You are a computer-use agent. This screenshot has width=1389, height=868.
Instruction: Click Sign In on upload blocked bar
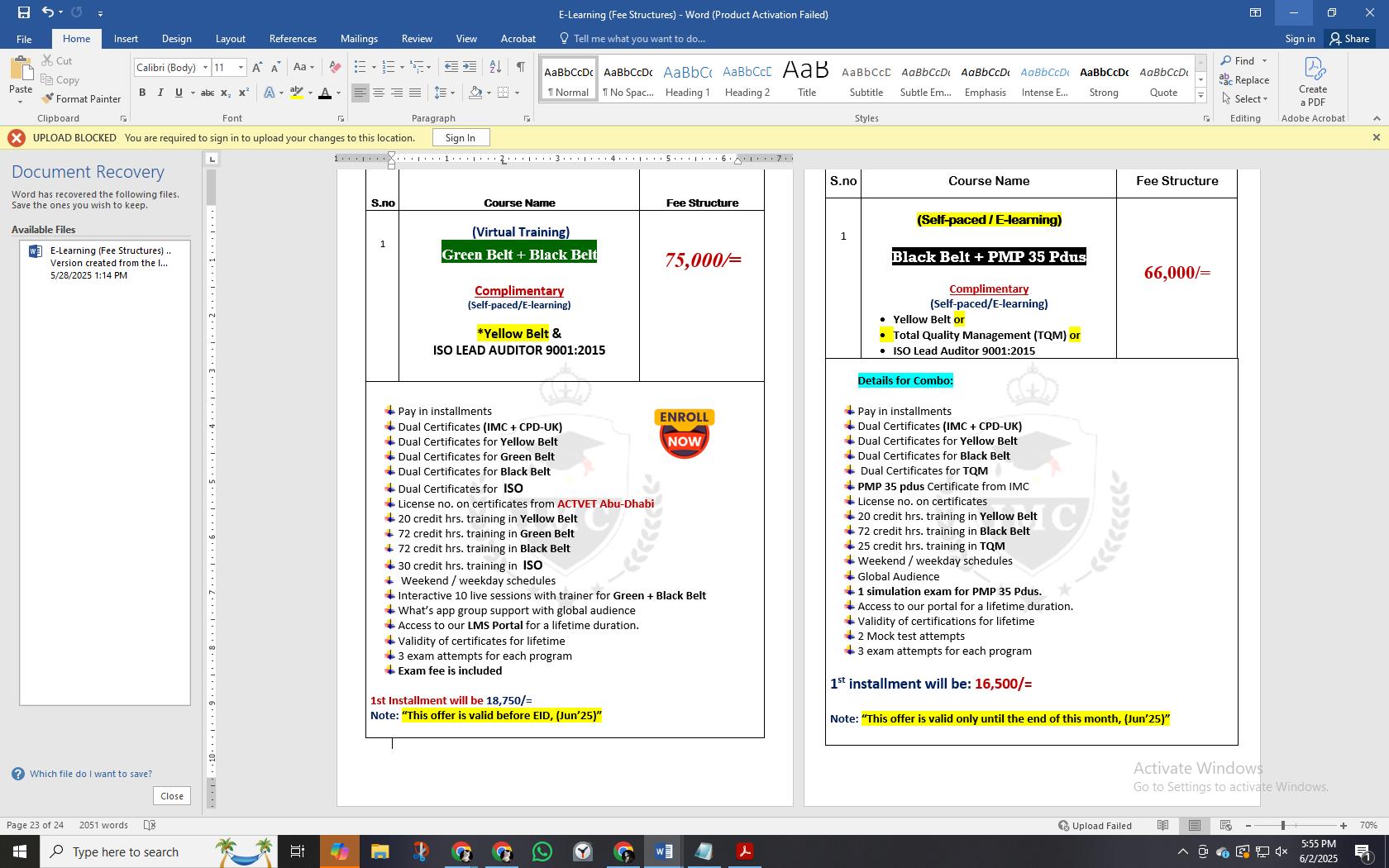tap(461, 138)
